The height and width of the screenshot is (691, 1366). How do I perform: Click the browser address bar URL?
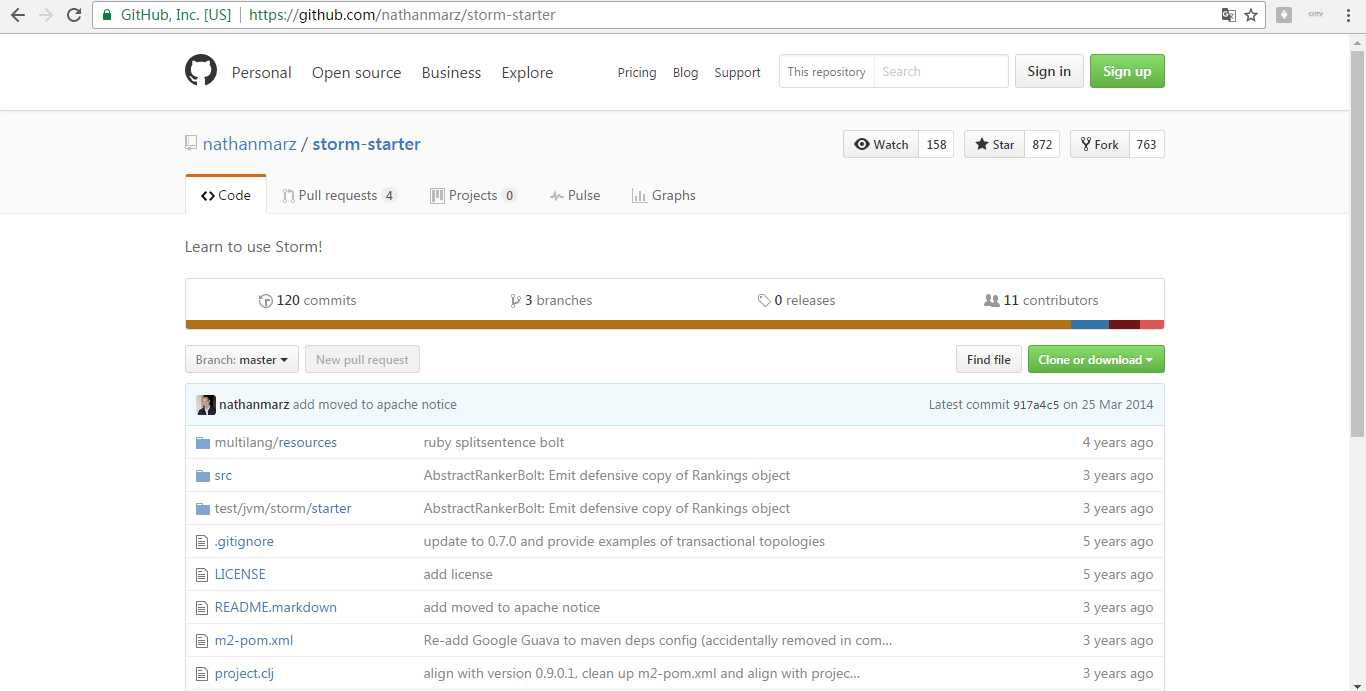402,15
